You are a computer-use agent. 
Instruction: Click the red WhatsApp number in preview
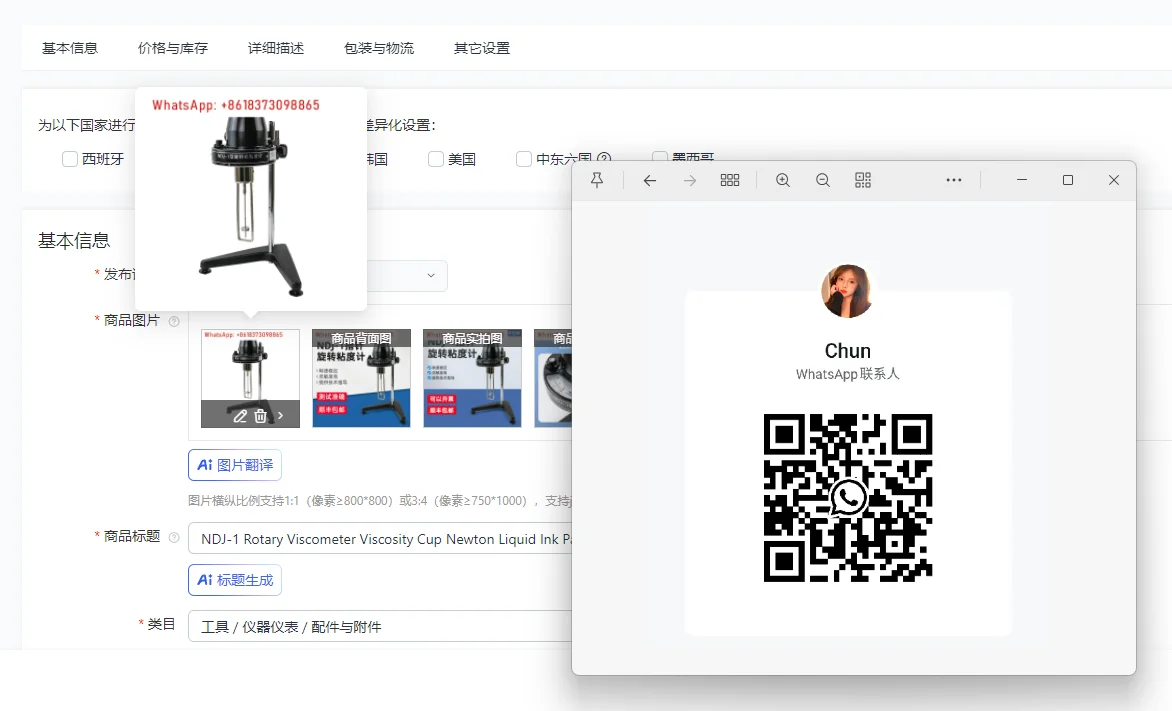pos(235,105)
